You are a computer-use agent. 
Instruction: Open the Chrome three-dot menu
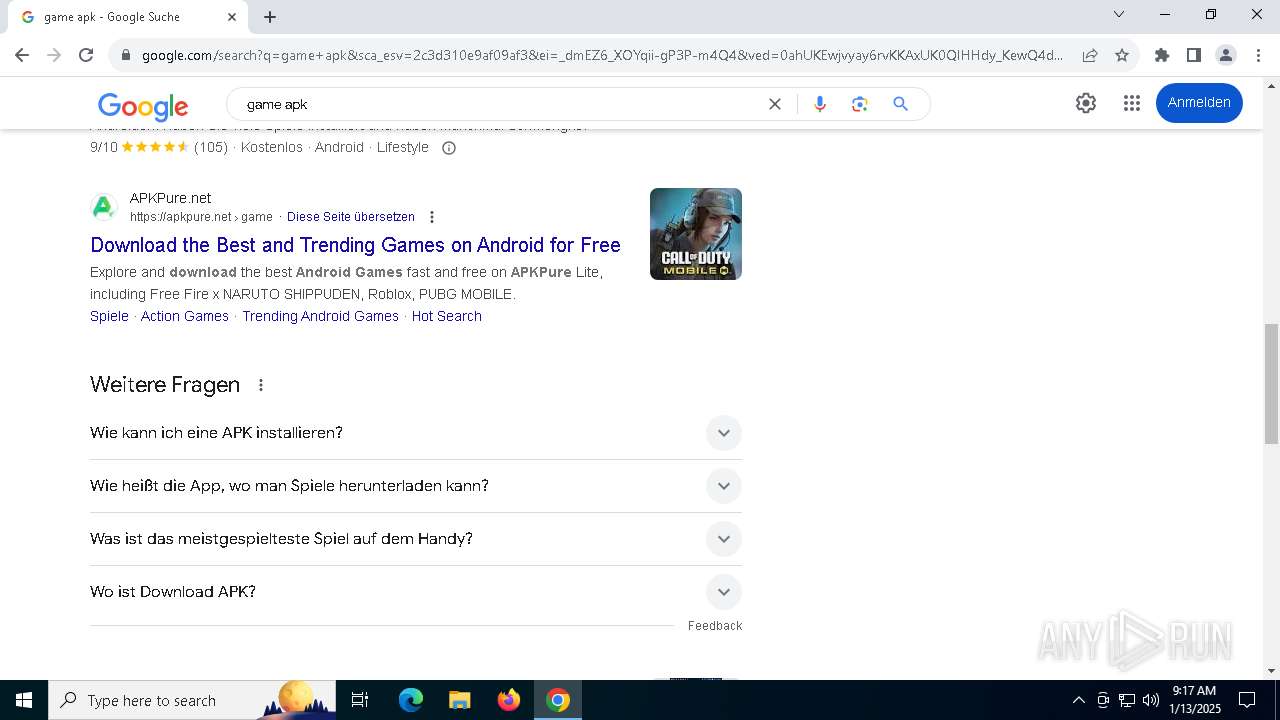(1257, 55)
